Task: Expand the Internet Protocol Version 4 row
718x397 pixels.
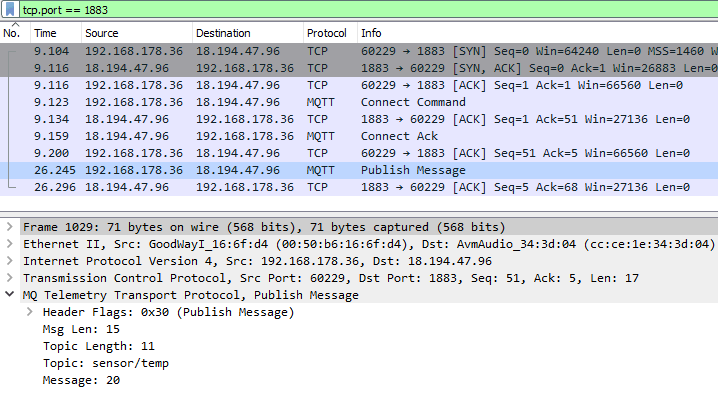Action: click(10, 261)
